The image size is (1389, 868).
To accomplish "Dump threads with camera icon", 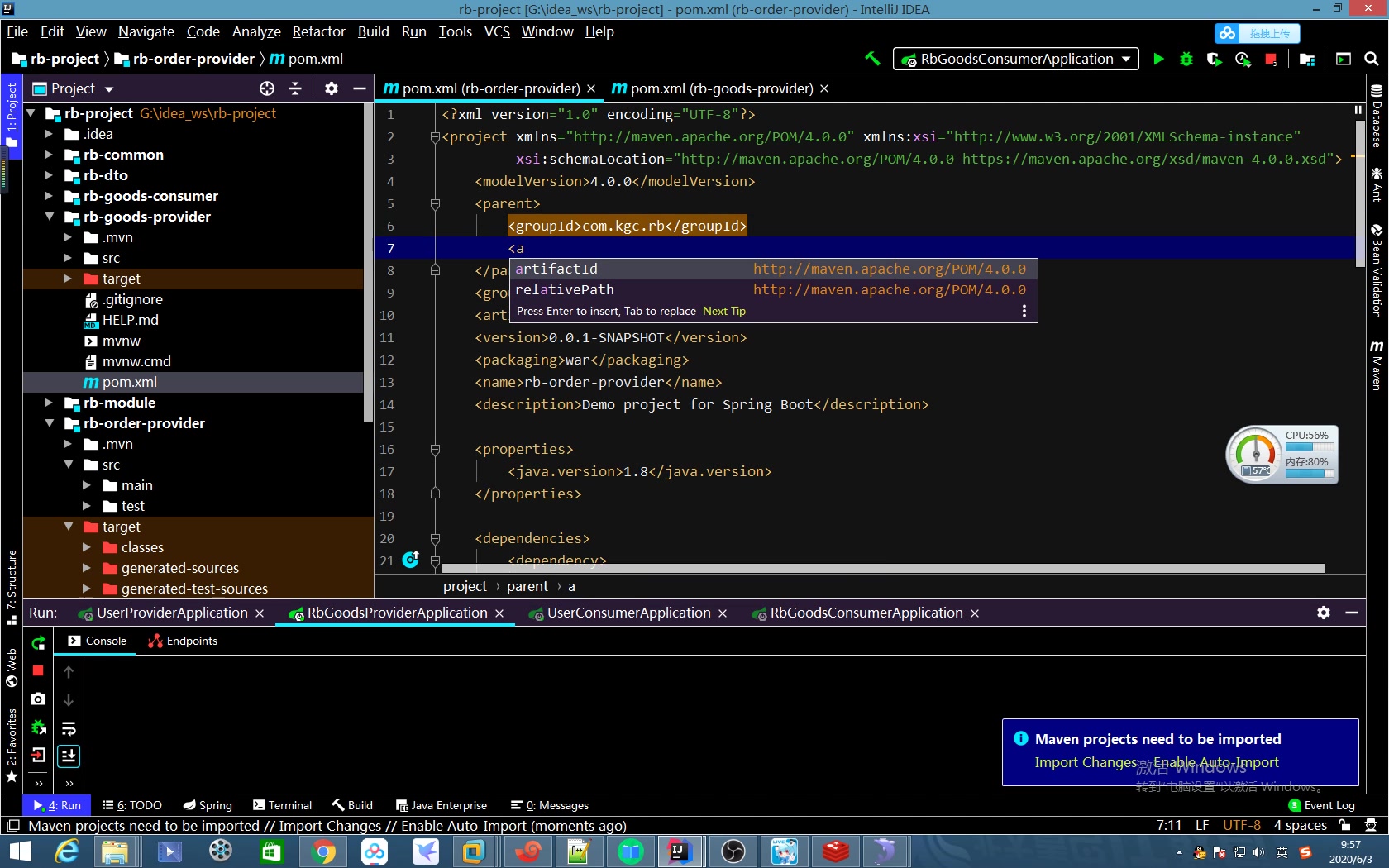I will 38,699.
